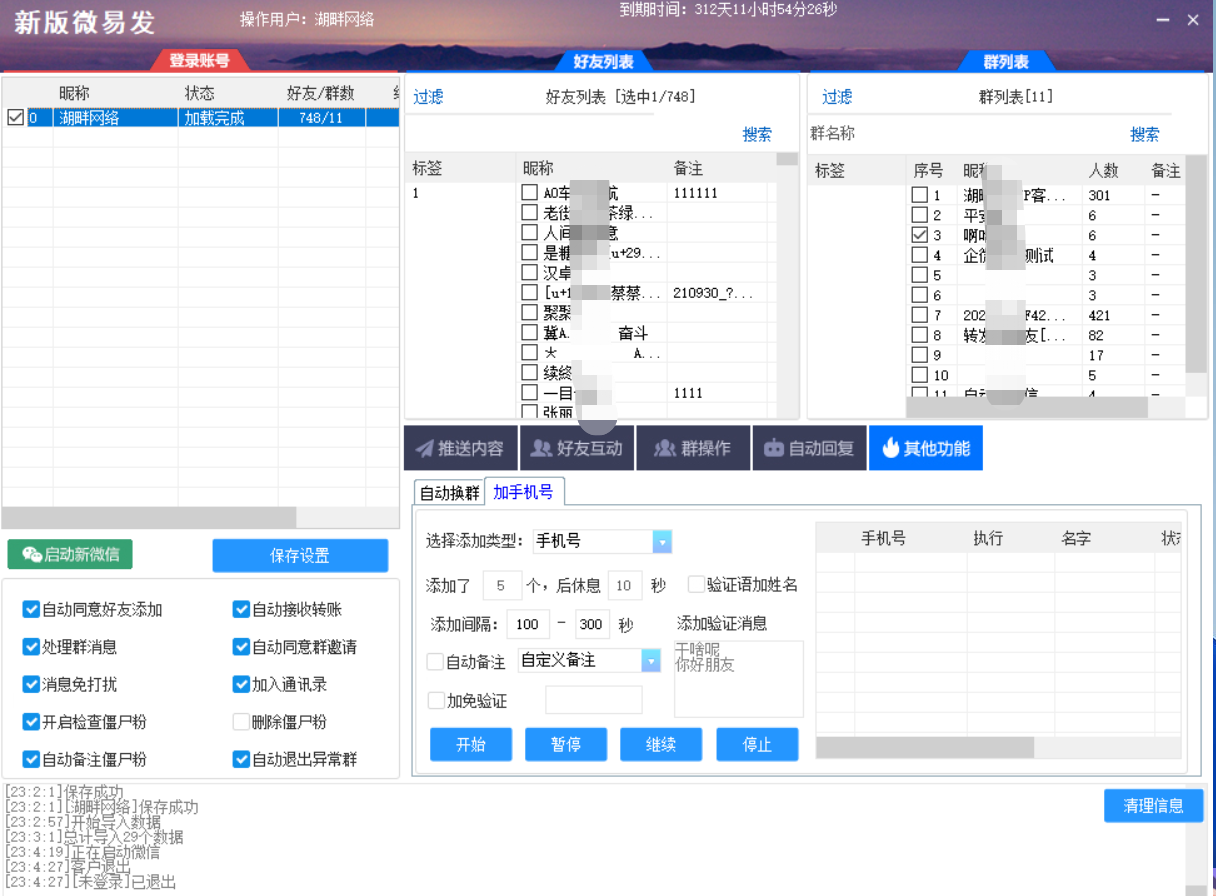Enable 验证语加姓名 checkbox
Screen dimensions: 1216x896
pos(697,584)
